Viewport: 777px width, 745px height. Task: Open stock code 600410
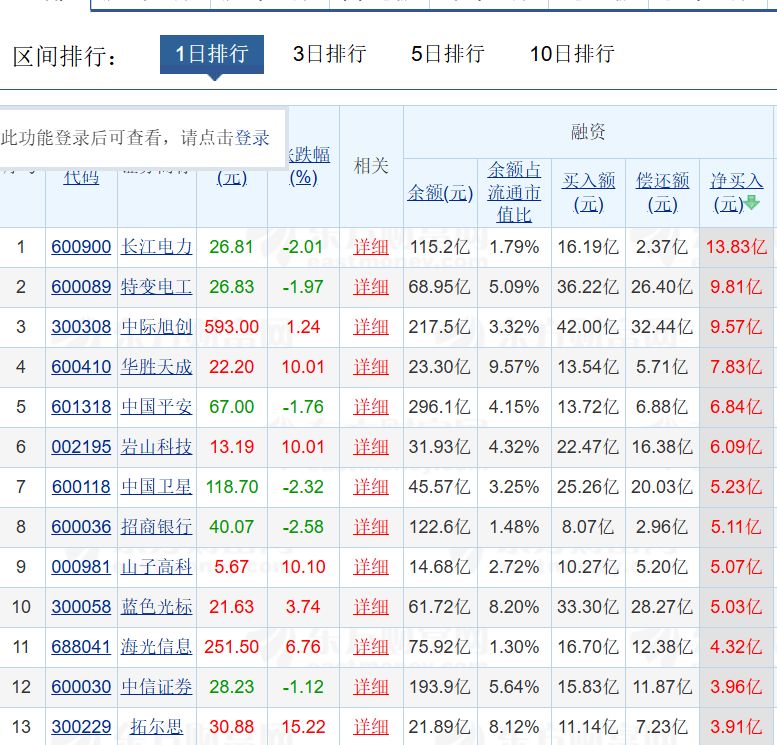(x=81, y=367)
